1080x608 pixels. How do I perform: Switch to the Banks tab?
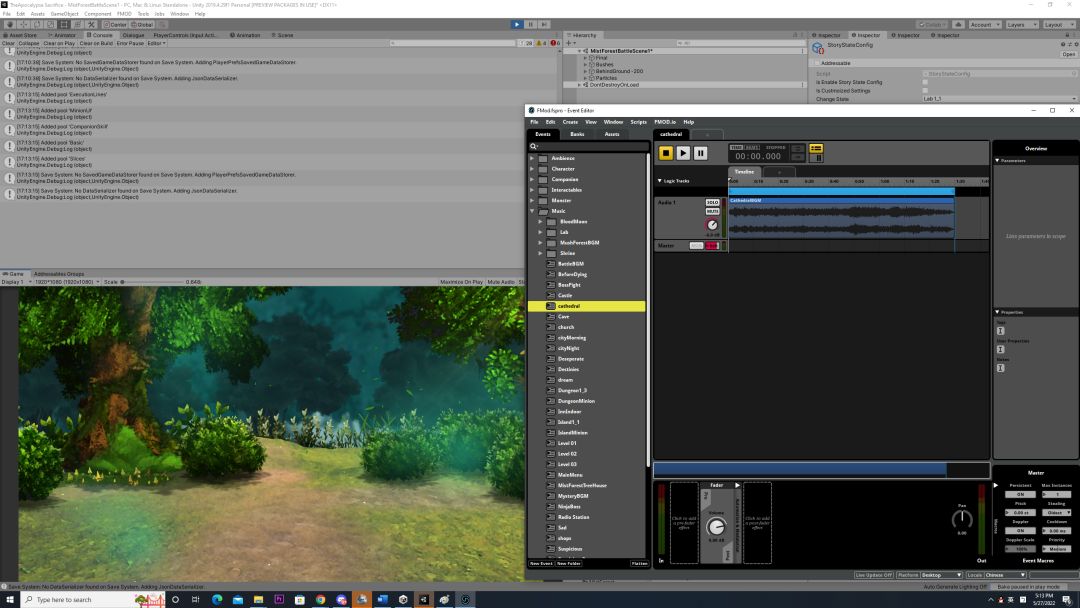point(577,134)
